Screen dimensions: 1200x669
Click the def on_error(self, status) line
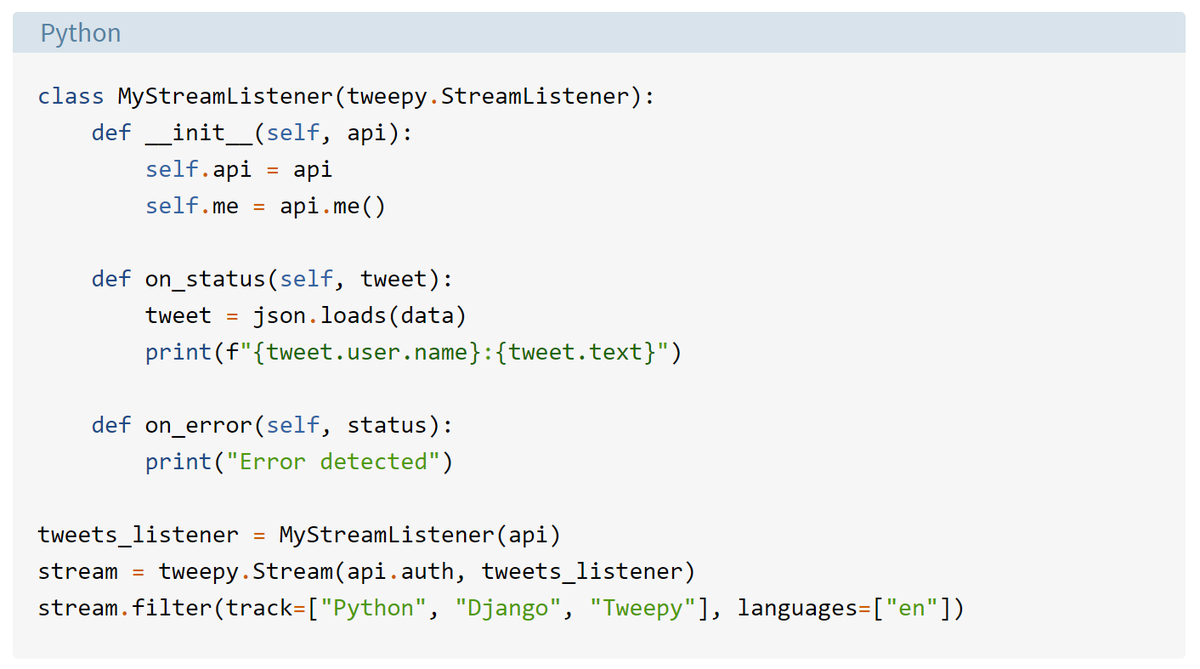click(x=272, y=425)
